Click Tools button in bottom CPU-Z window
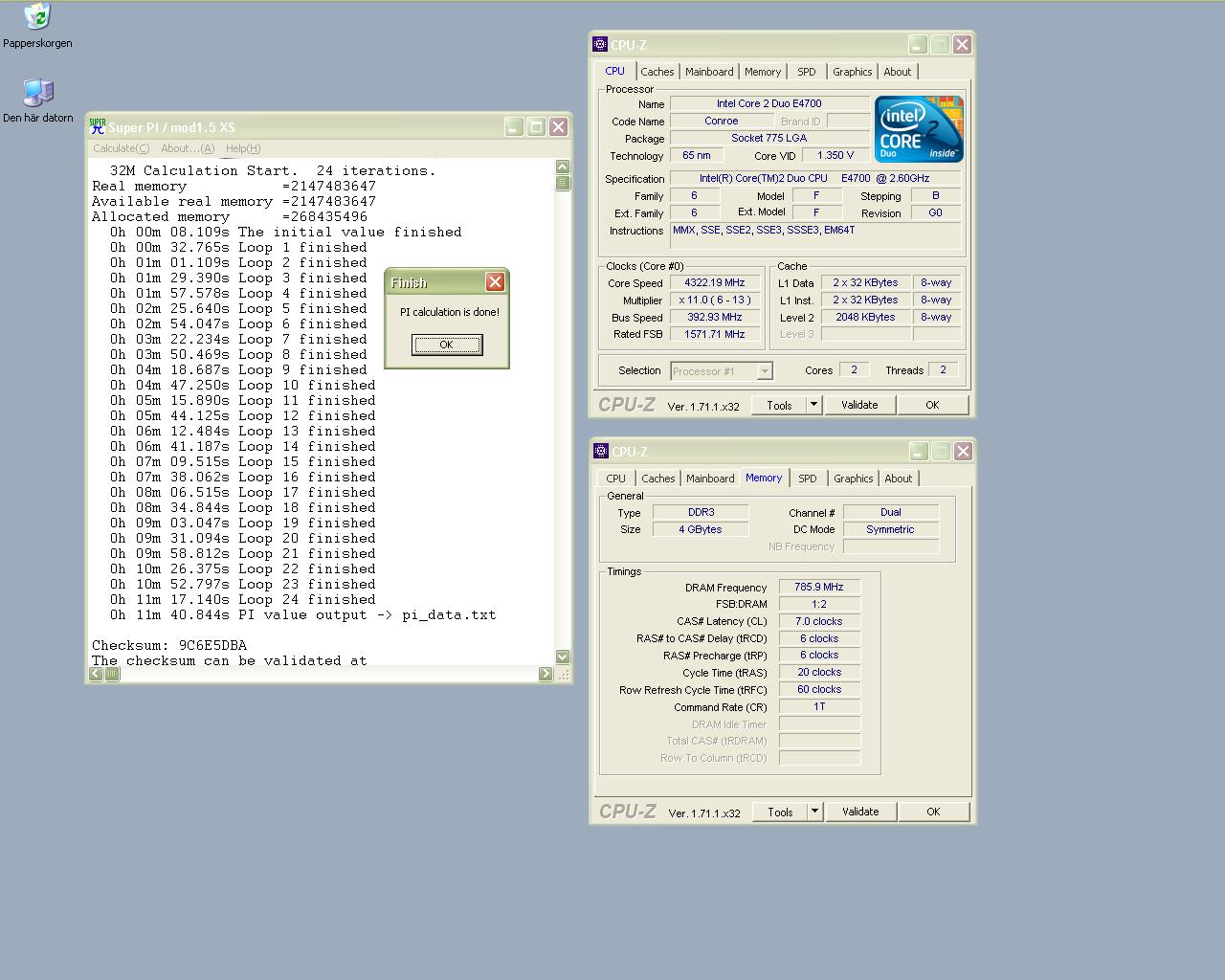This screenshot has height=980, width=1225. (x=780, y=812)
